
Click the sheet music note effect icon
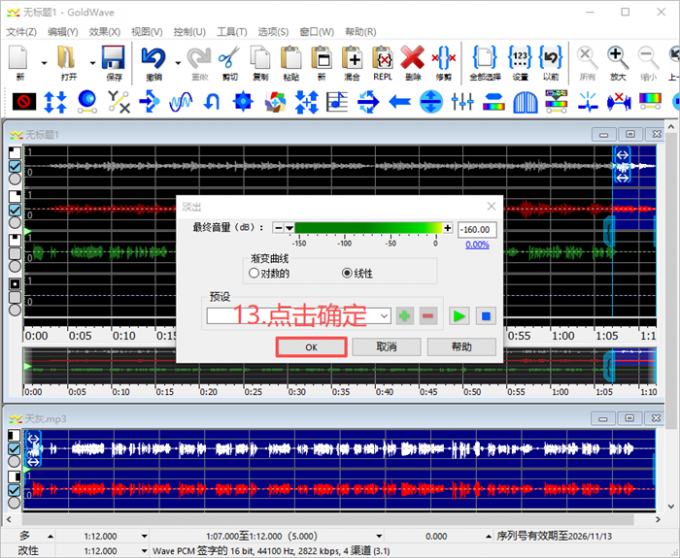(337, 102)
